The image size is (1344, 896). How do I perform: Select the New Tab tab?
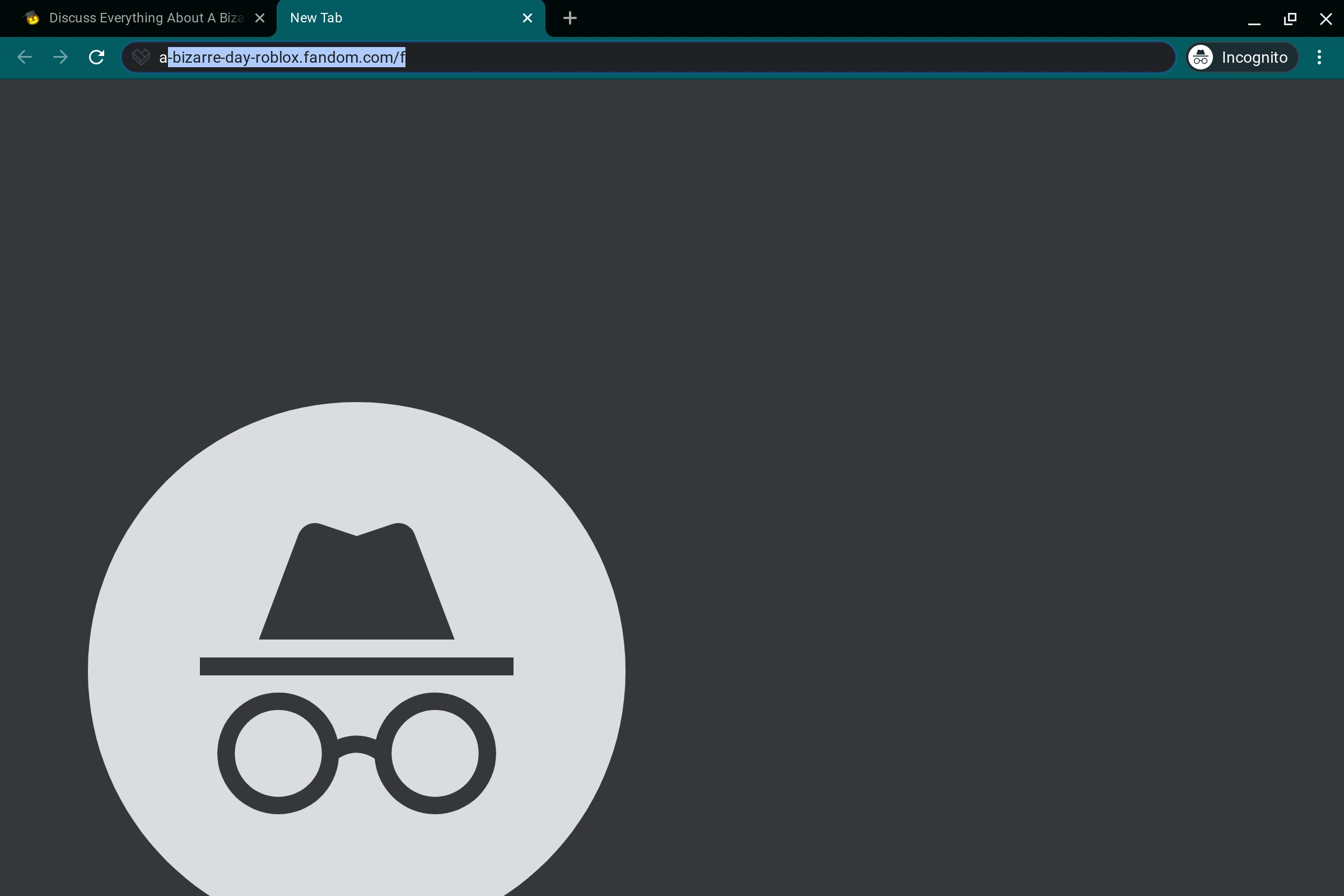[400, 18]
